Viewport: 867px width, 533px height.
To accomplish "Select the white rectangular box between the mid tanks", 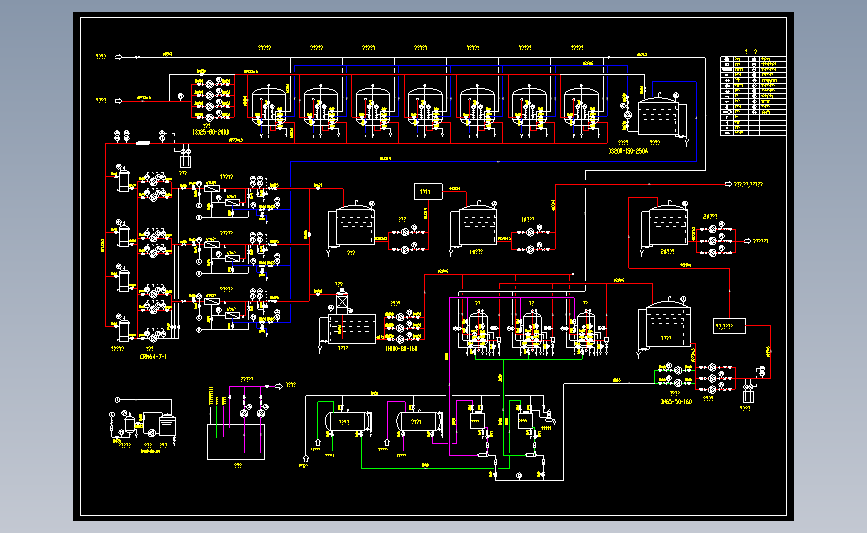I will [428, 191].
